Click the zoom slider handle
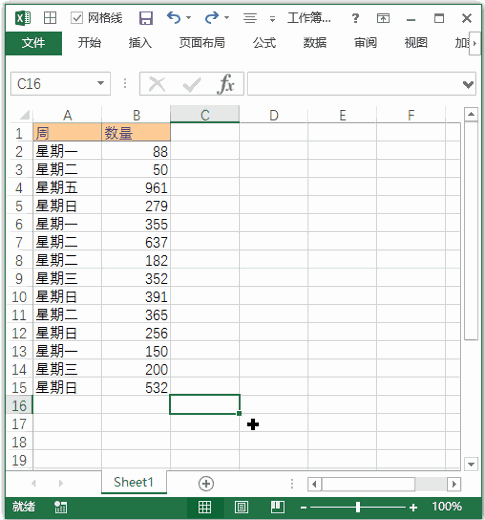The height and width of the screenshot is (520, 485). pos(358,507)
